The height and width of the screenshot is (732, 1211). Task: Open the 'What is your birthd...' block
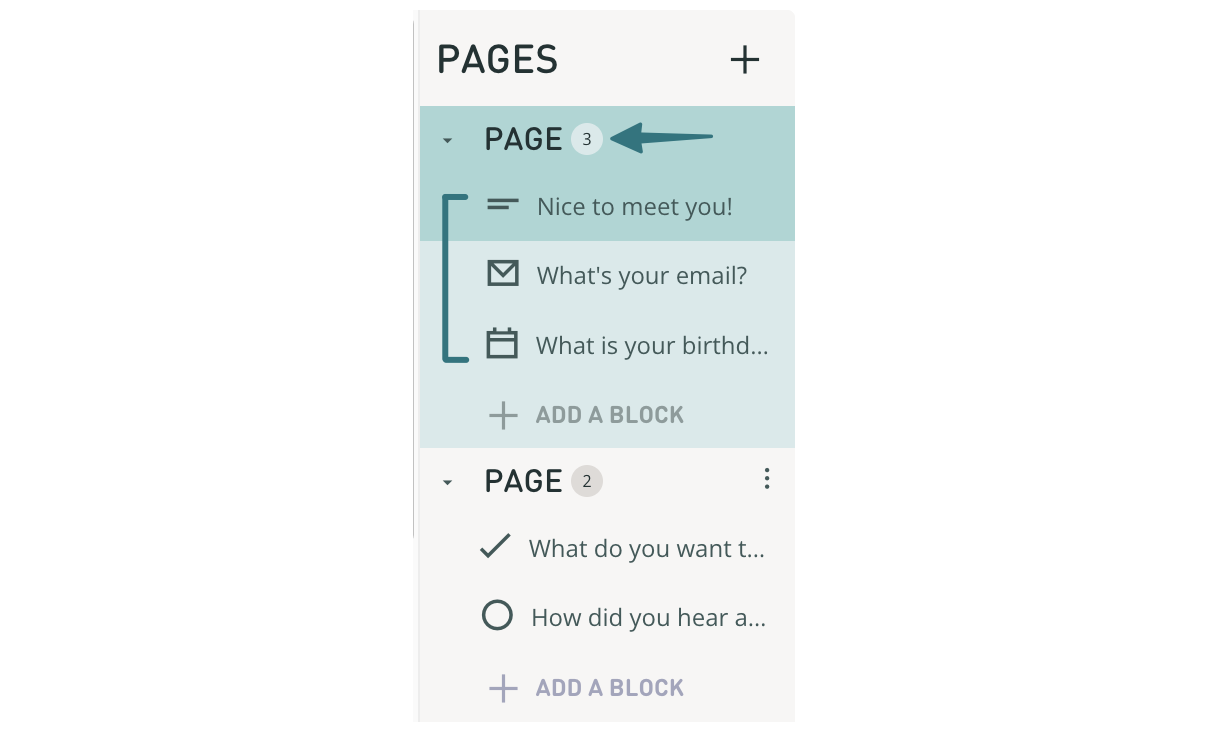click(x=652, y=346)
